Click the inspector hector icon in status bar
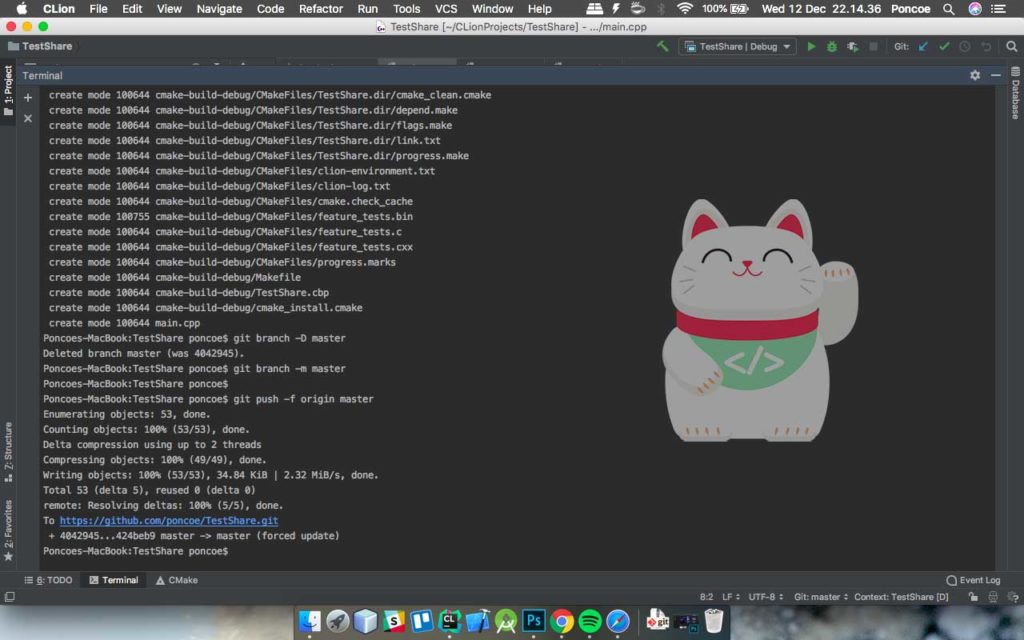The image size is (1024, 640). click(x=993, y=597)
